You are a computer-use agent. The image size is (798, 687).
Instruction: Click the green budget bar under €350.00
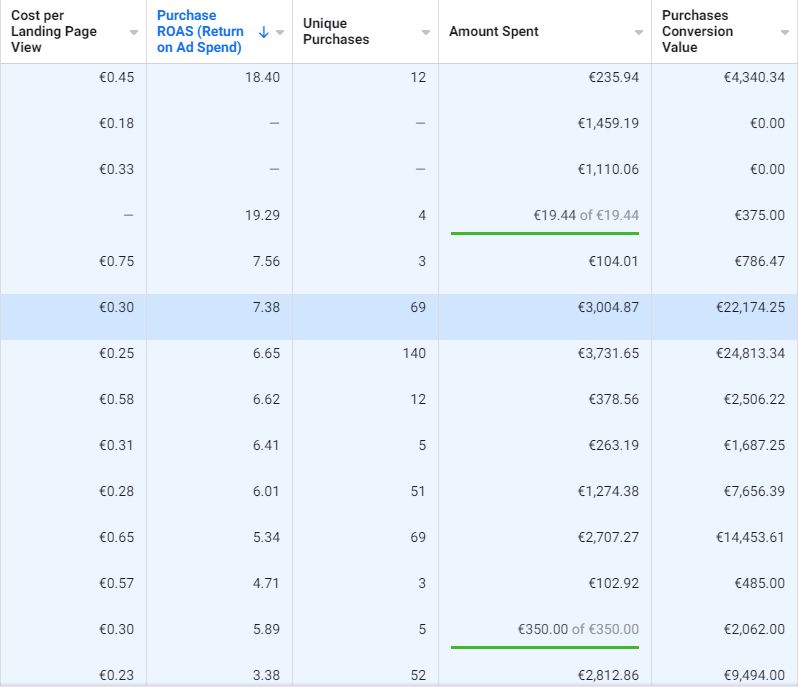(545, 647)
